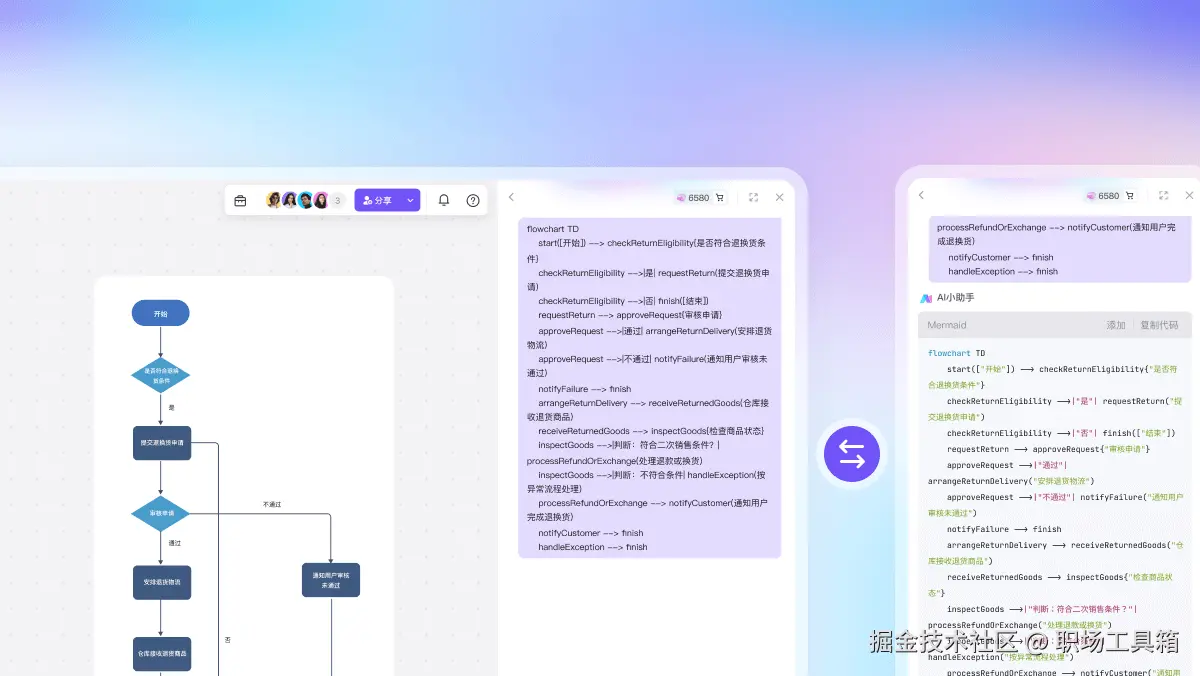Select the 审核申请 decision diamond
The image size is (1200, 676).
pos(160,513)
